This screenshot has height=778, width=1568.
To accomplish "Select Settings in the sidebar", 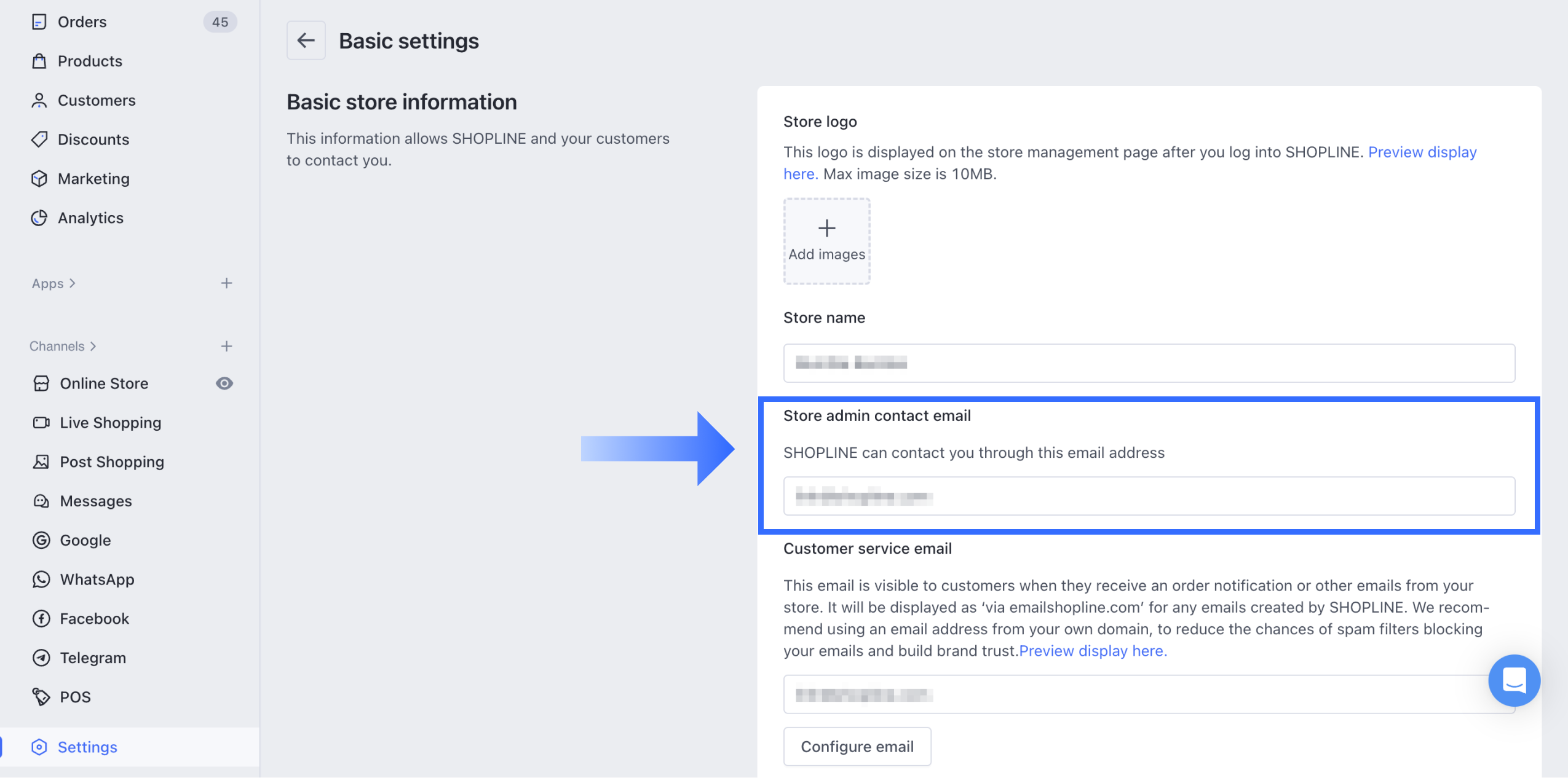I will tap(87, 747).
